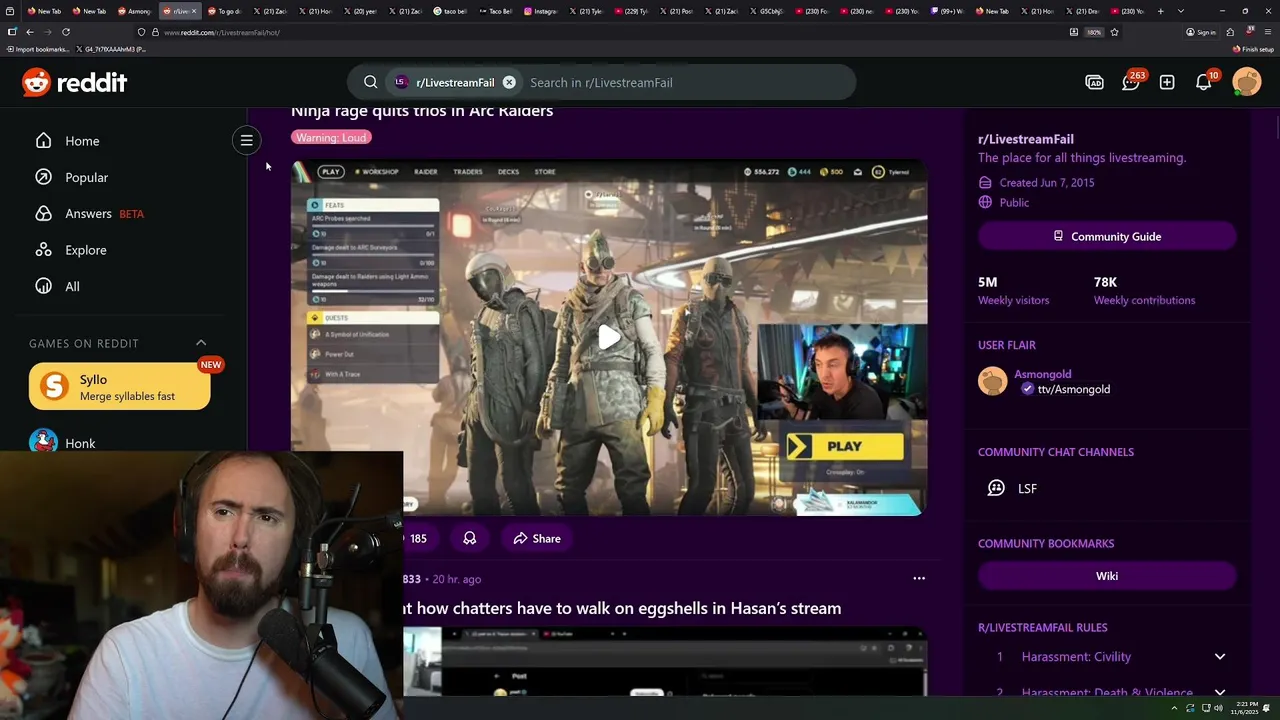Click the page vertical scrollbar
The height and width of the screenshot is (720, 1280).
(1276, 130)
